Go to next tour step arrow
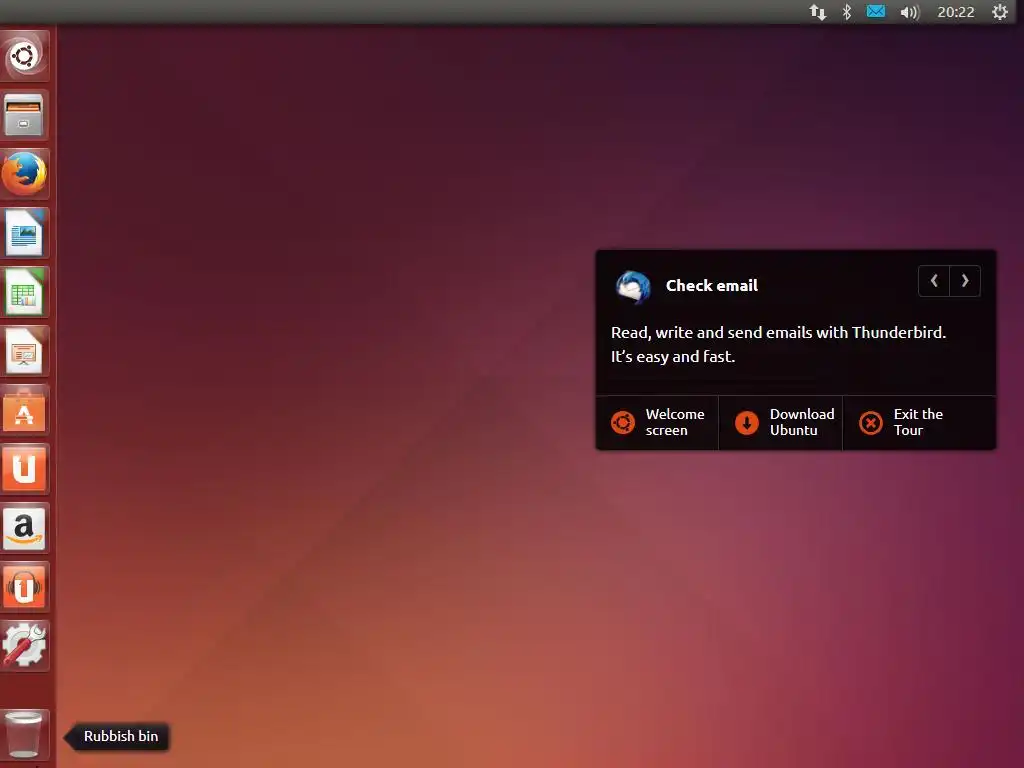 tap(965, 281)
